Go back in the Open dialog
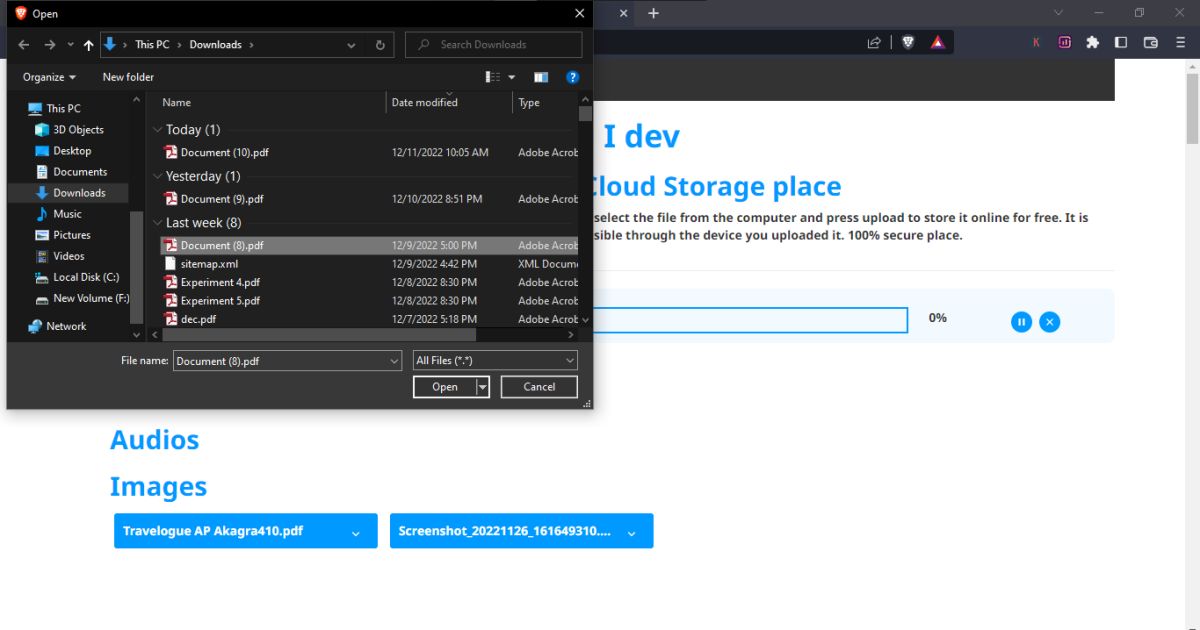This screenshot has height=630, width=1200. click(24, 45)
